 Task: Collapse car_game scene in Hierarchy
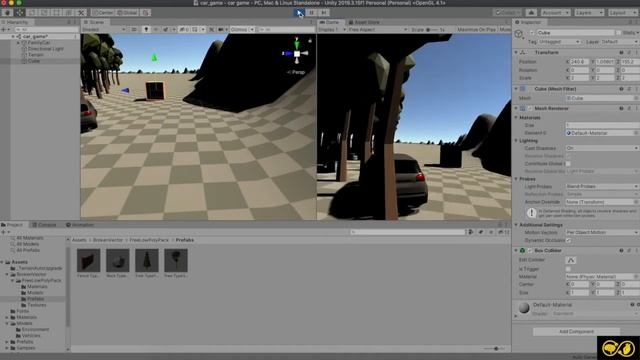pos(13,36)
